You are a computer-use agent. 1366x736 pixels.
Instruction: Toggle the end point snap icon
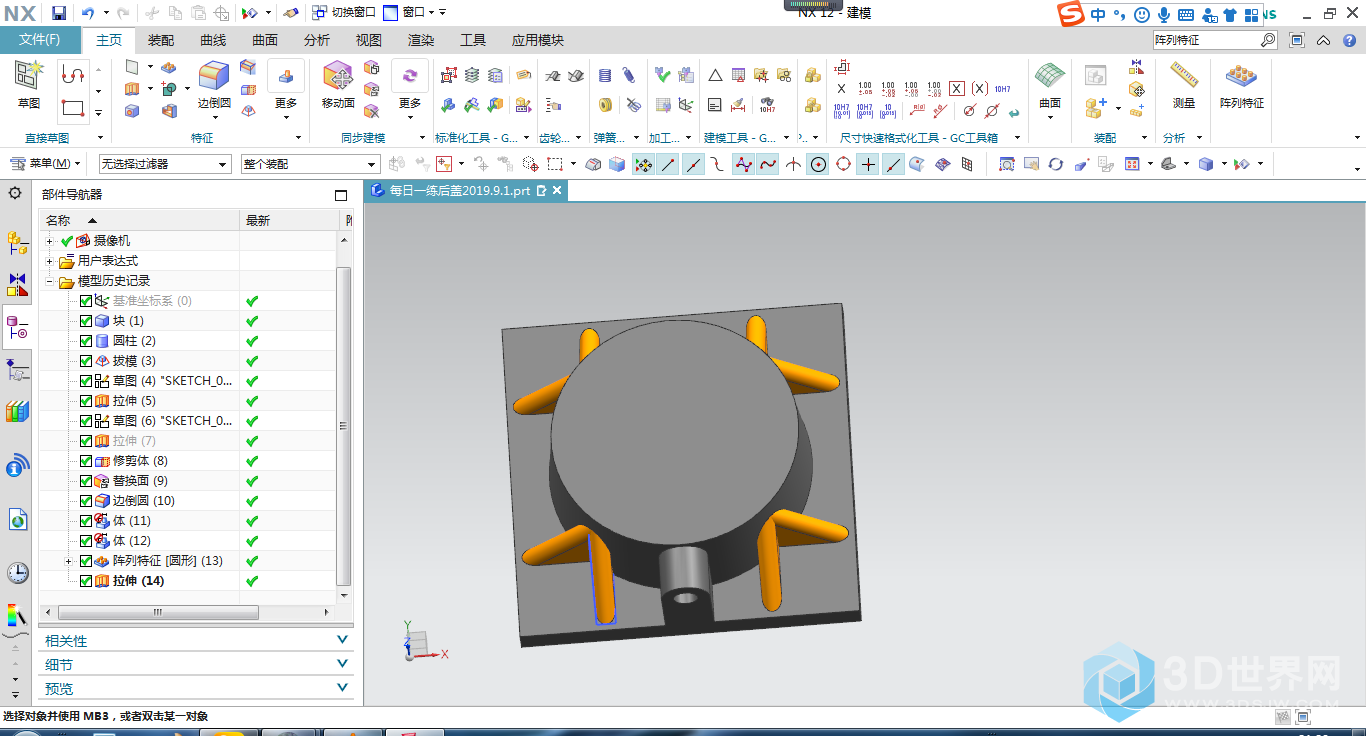[668, 164]
